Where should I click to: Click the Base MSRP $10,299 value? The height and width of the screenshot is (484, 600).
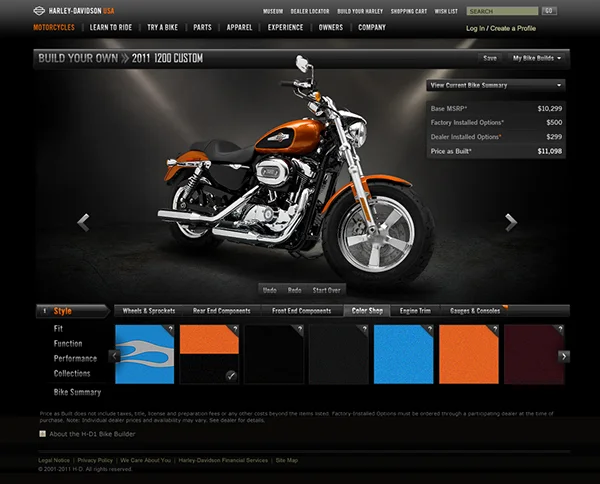click(549, 109)
